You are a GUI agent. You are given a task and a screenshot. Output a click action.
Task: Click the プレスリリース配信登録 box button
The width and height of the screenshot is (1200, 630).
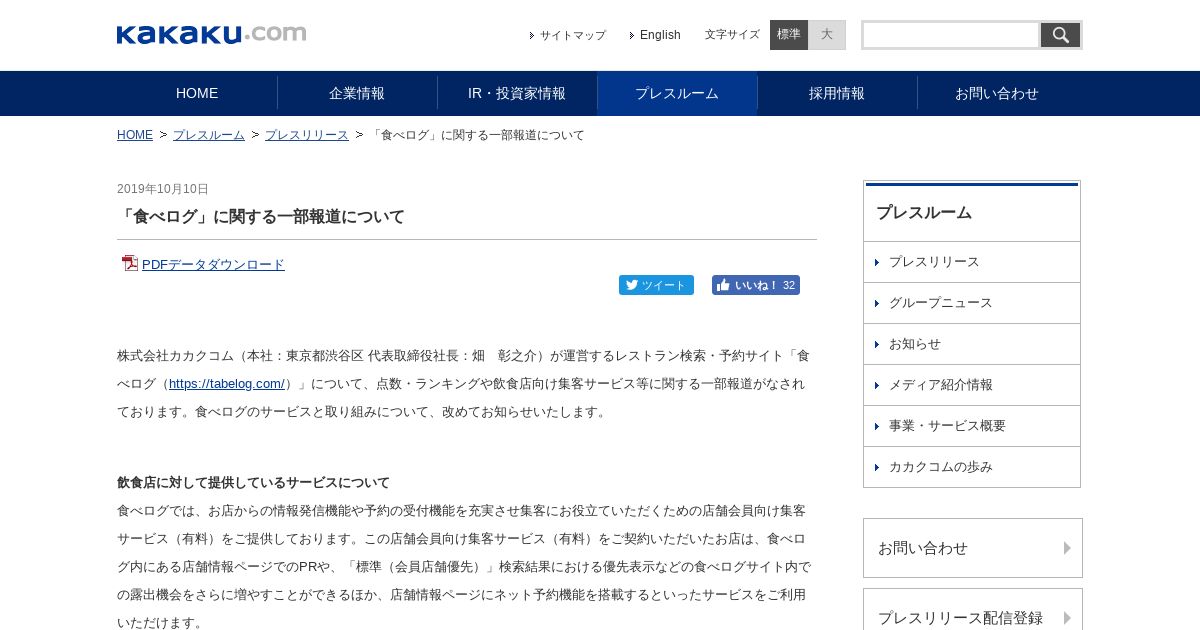tap(973, 609)
